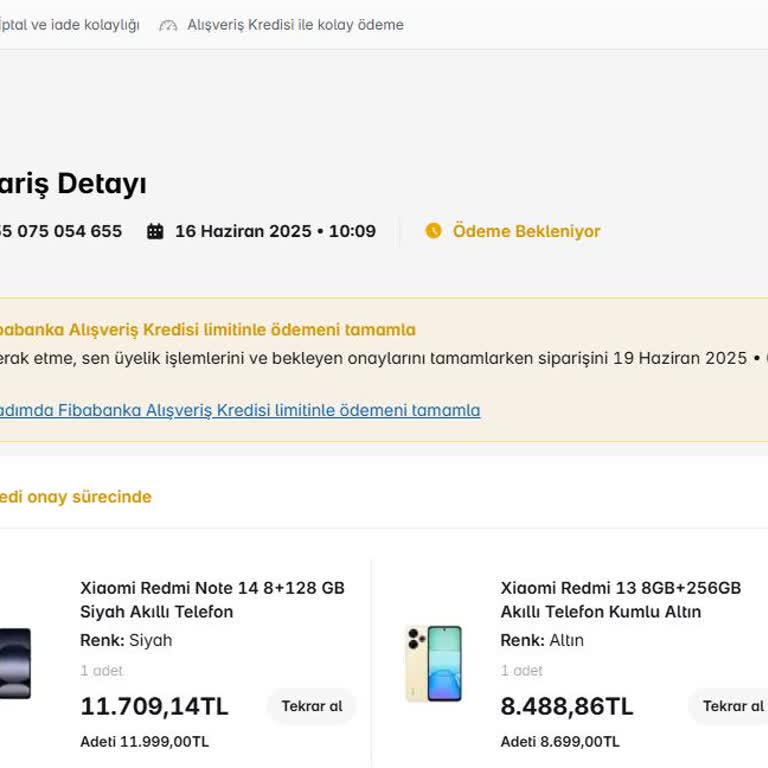Click the bold Fibabanka credit banner heading

point(205,330)
